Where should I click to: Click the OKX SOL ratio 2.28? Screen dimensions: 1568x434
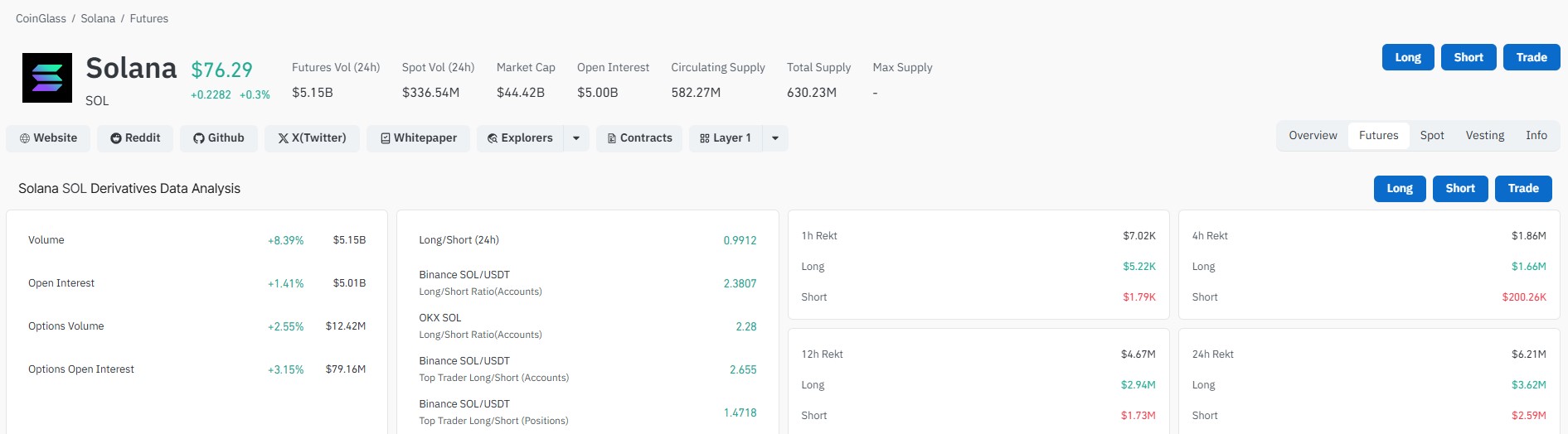point(746,326)
